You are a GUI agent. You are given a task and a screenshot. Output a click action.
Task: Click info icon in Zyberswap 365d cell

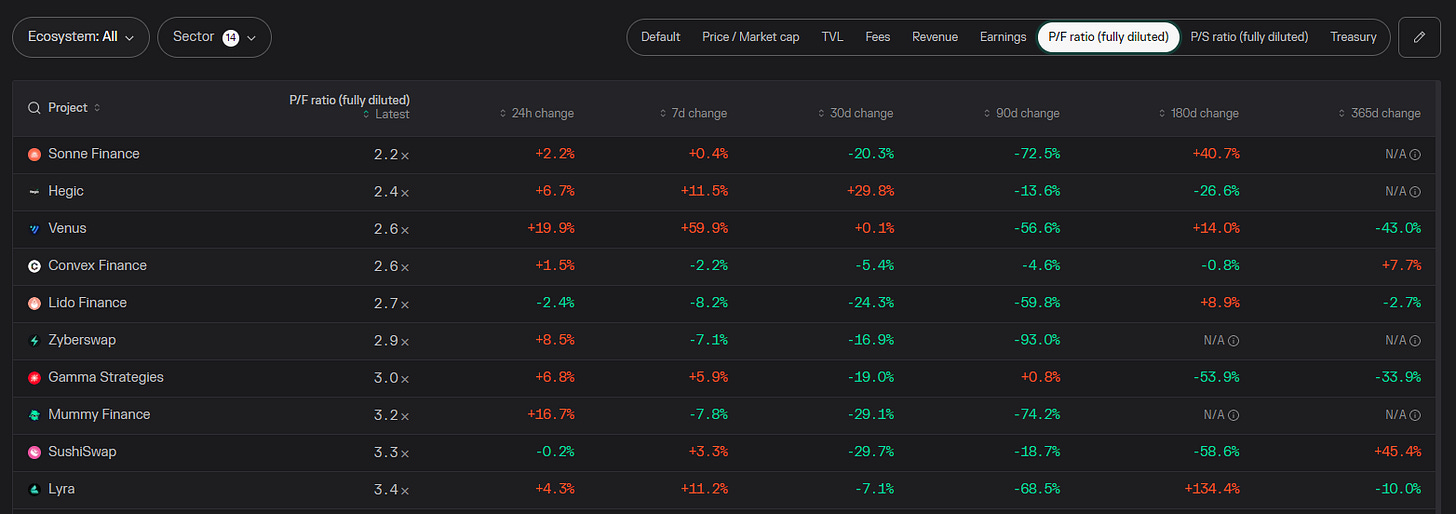coord(1415,340)
